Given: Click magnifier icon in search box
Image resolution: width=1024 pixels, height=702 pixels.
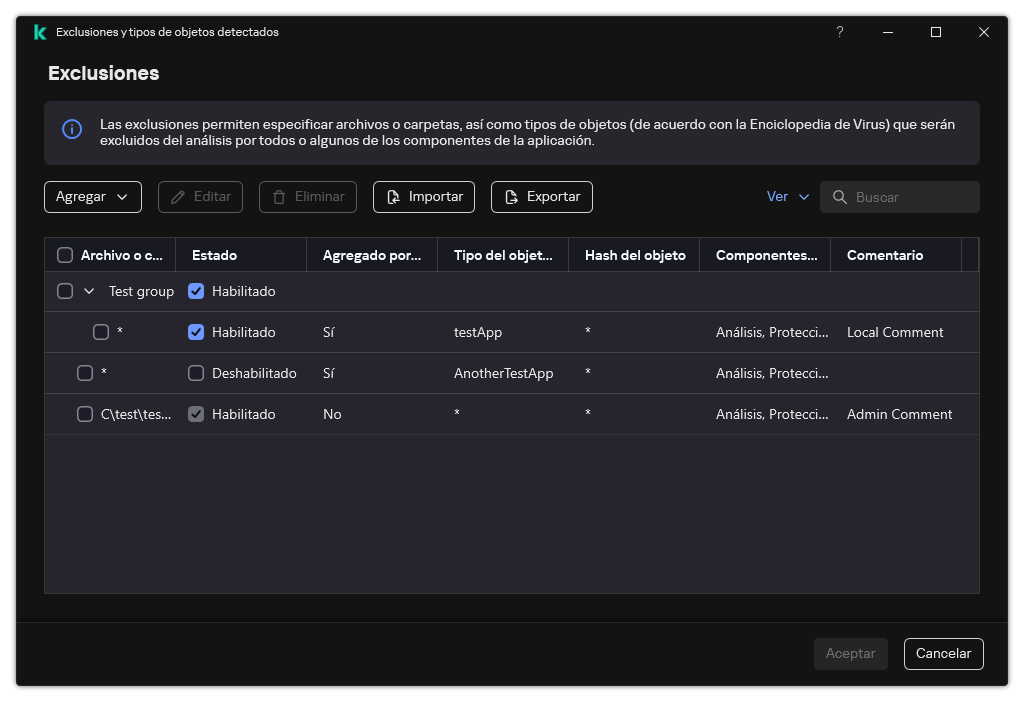Looking at the screenshot, I should tap(840, 197).
